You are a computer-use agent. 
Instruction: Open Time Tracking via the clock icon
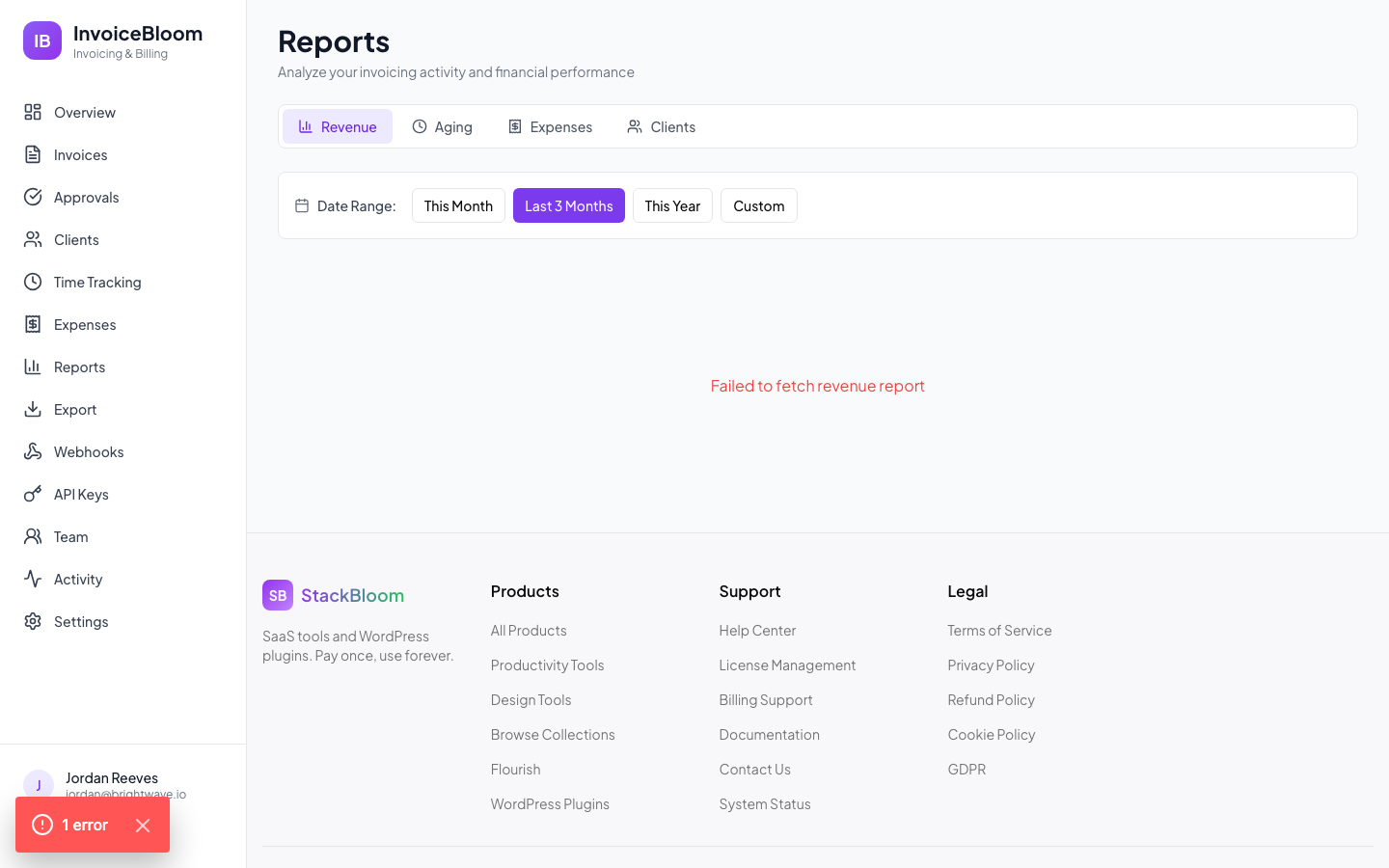[32, 282]
